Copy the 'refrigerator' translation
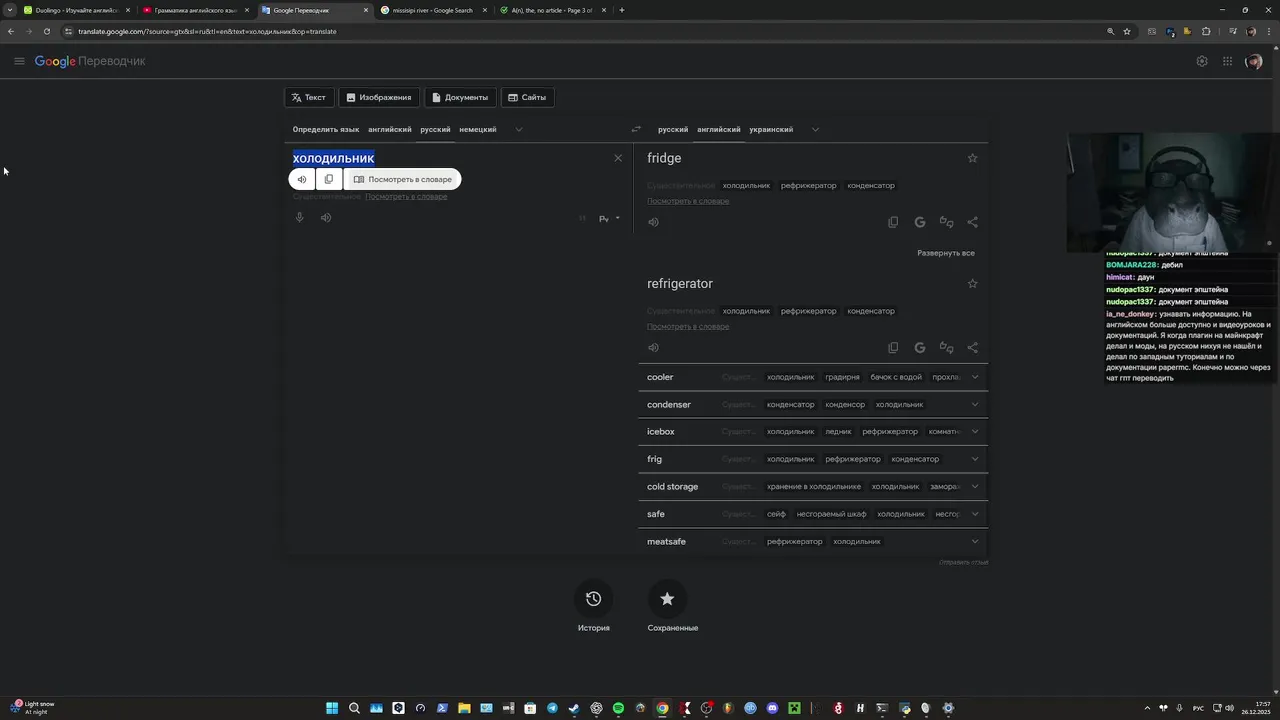 pos(893,347)
